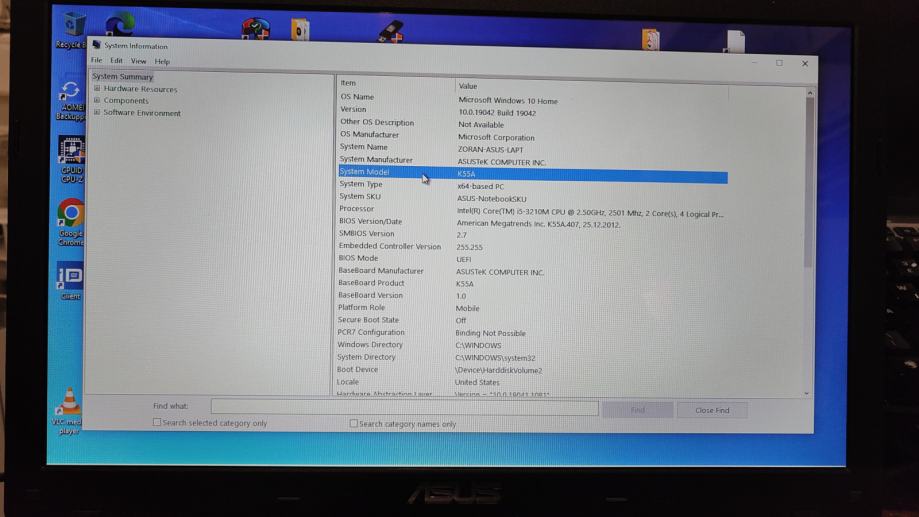Select the BaseBoard Manufacturer row
The image size is (919, 517).
[533, 271]
